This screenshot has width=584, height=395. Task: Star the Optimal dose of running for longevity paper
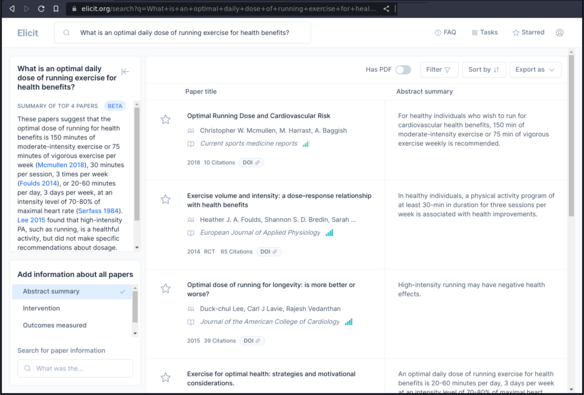(x=165, y=289)
